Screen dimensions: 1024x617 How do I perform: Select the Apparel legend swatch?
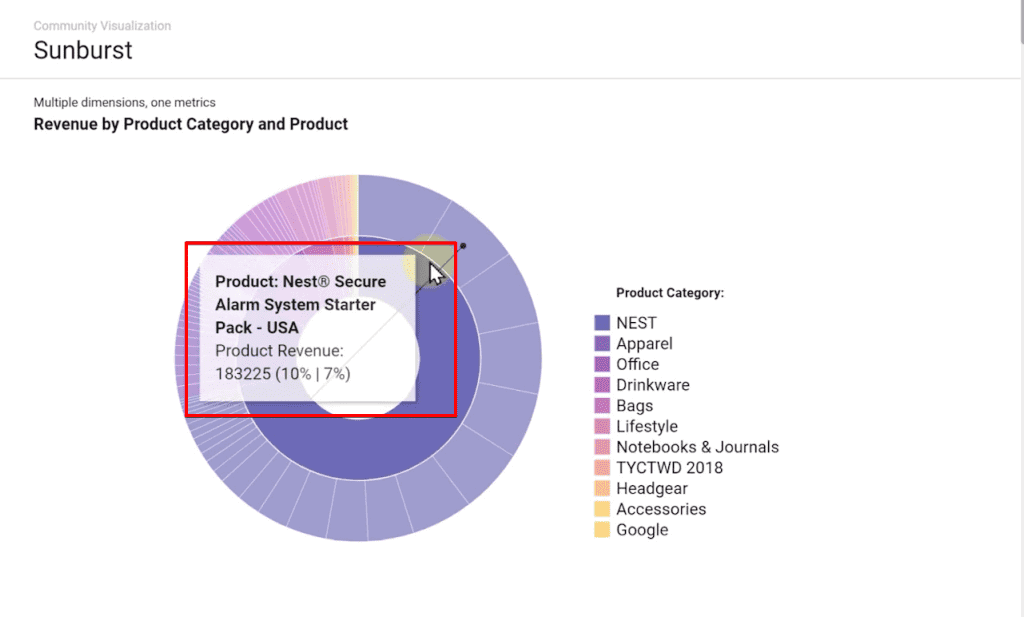[601, 343]
